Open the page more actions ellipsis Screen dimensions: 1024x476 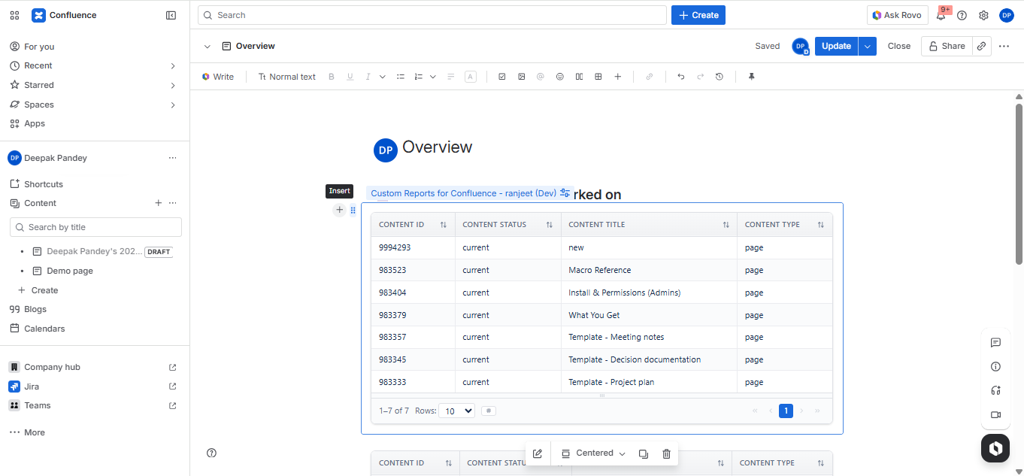[1004, 46]
